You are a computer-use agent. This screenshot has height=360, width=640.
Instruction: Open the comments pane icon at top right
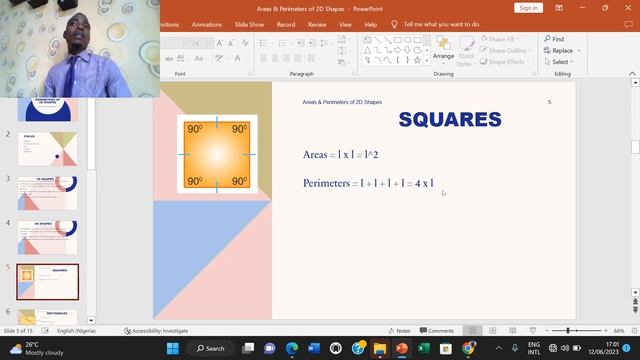[629, 24]
